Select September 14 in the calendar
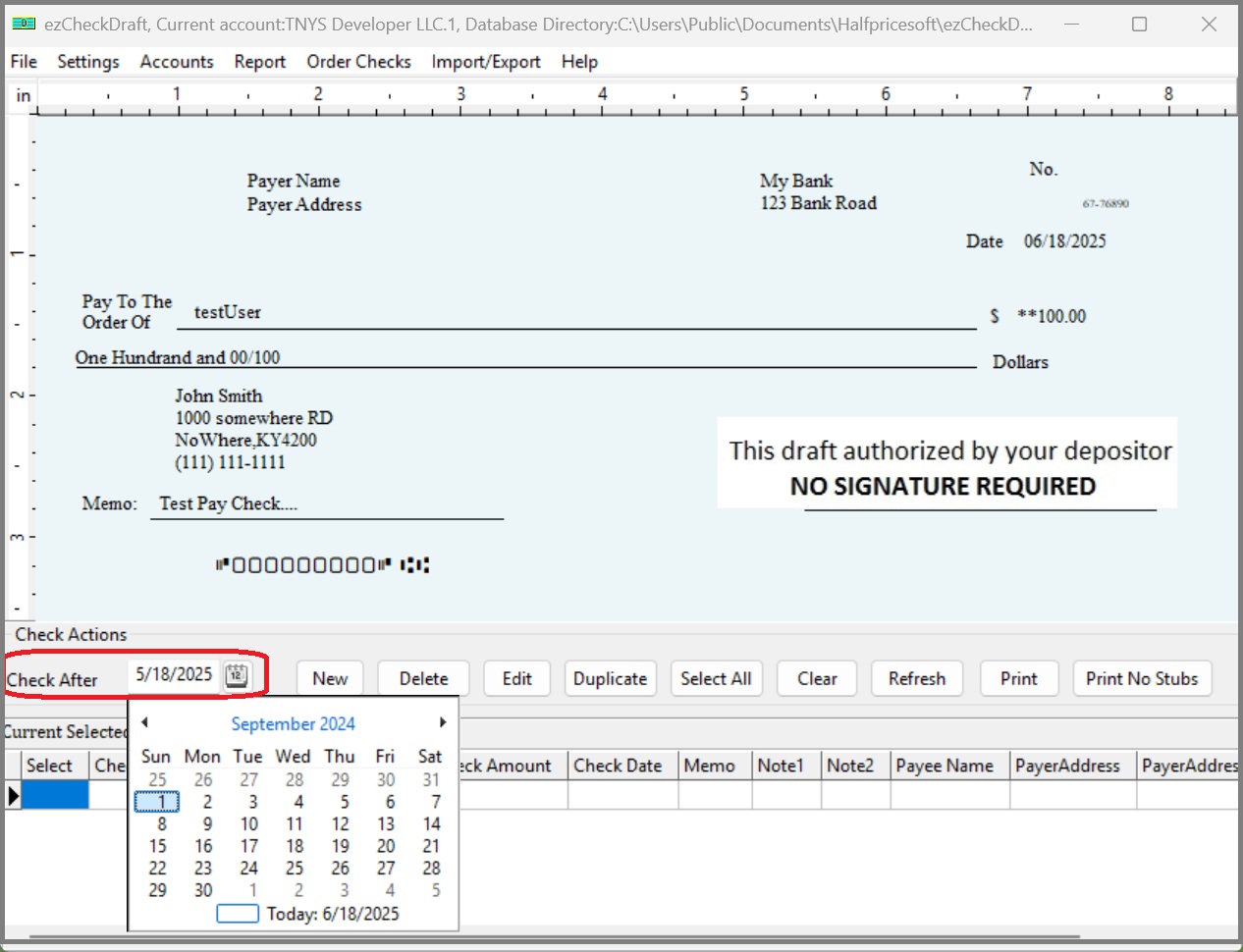 click(431, 824)
